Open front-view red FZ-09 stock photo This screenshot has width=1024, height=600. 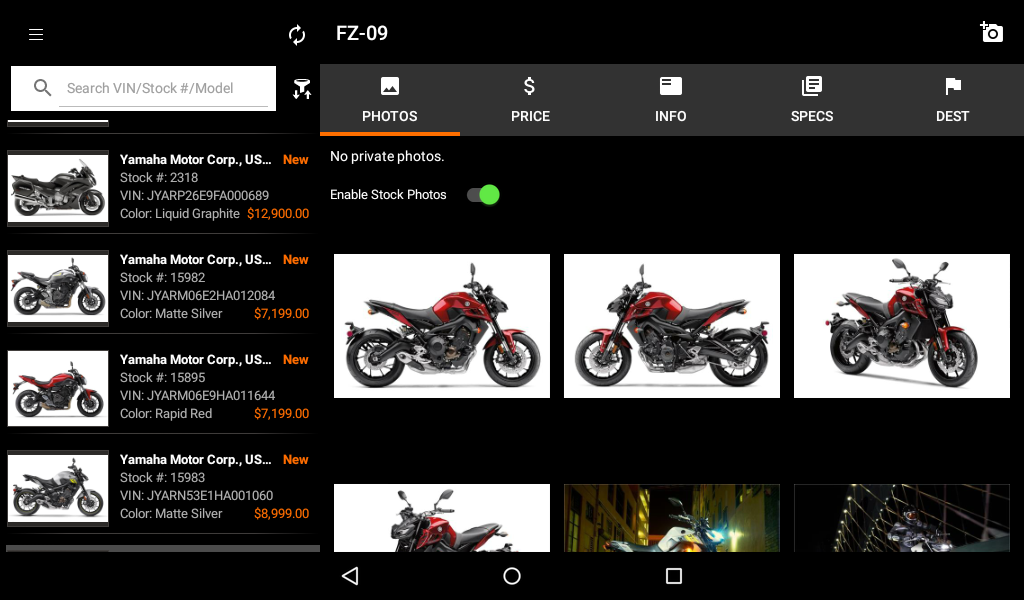coord(442,518)
